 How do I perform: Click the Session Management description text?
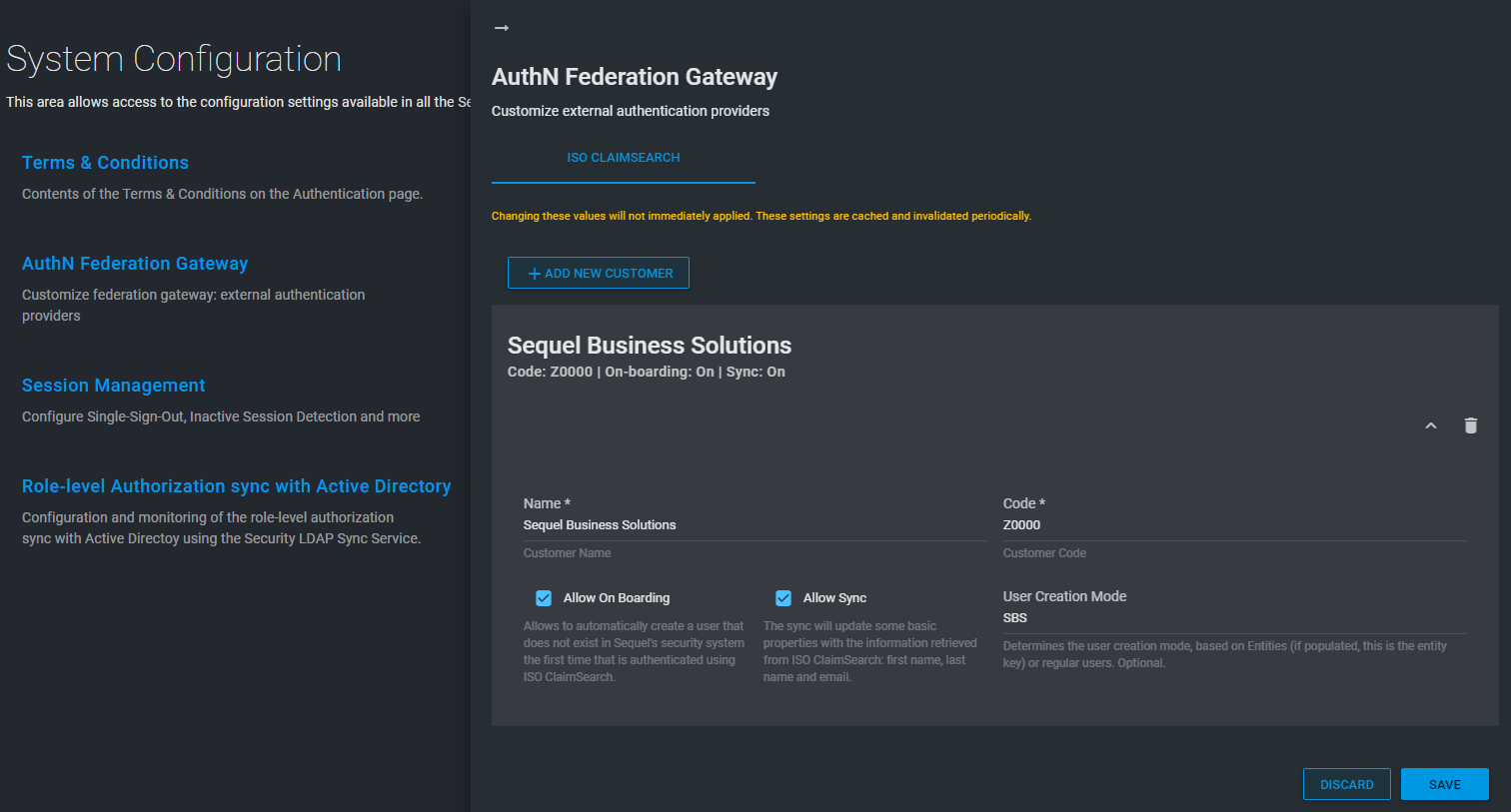tap(221, 416)
